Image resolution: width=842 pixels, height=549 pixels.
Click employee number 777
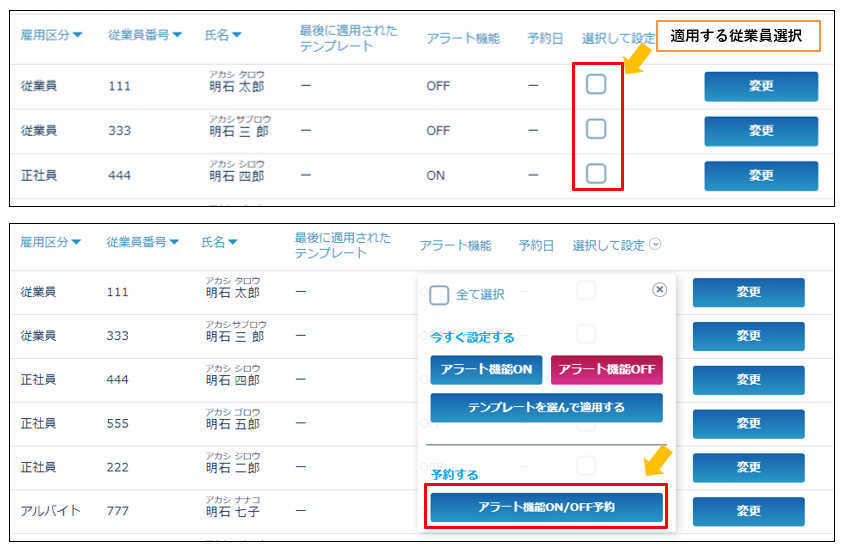pos(118,511)
